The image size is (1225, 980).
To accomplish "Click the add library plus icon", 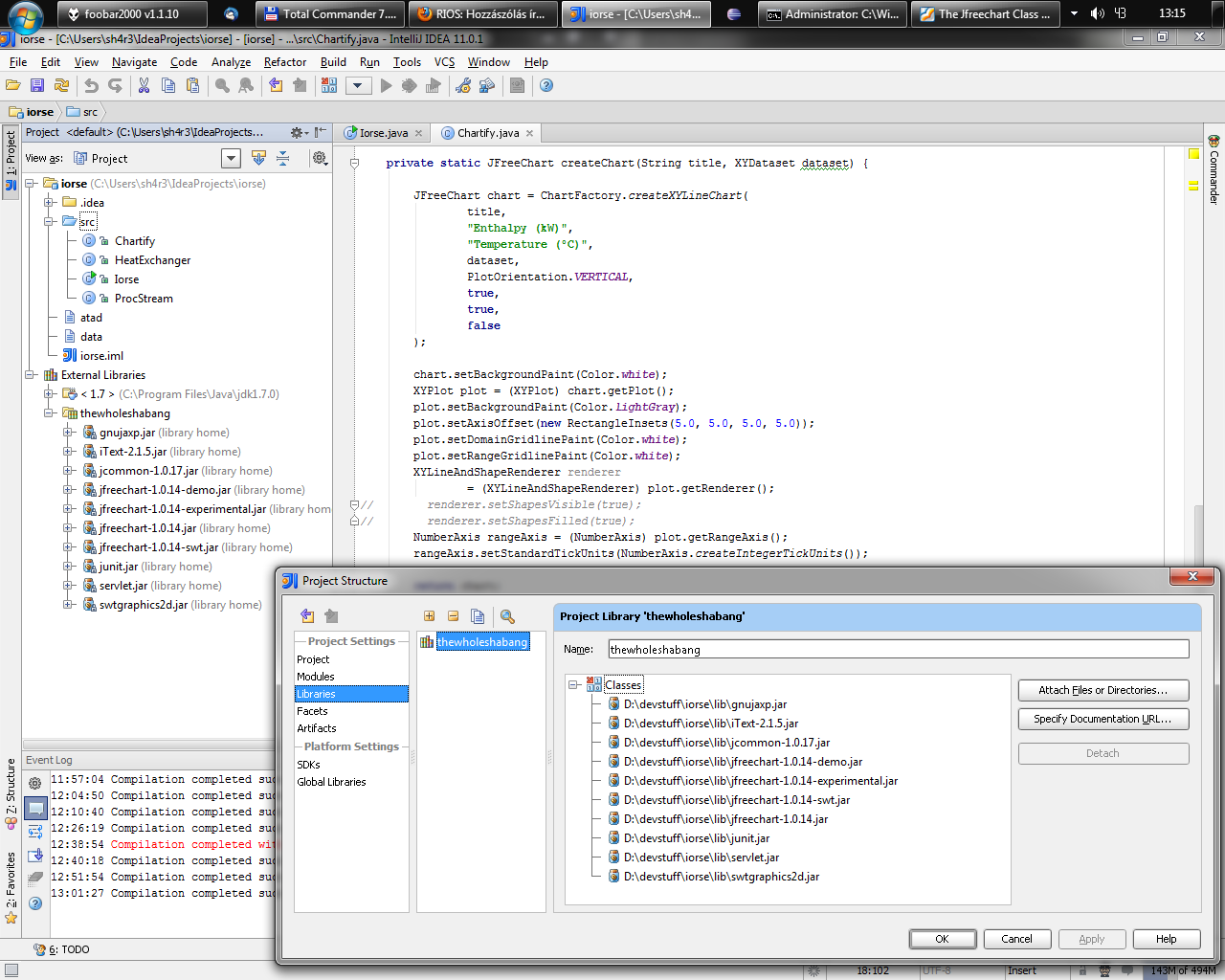I will click(x=429, y=616).
